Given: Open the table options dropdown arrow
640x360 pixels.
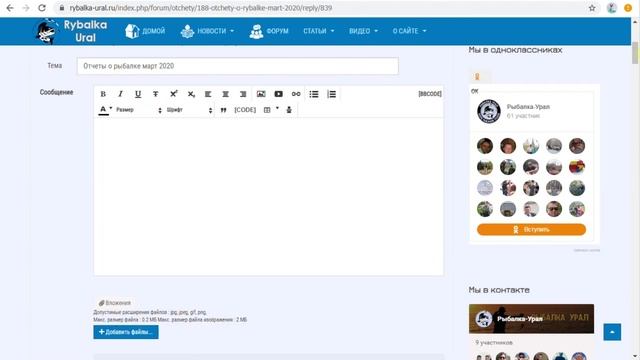Looking at the screenshot, I should [x=278, y=109].
